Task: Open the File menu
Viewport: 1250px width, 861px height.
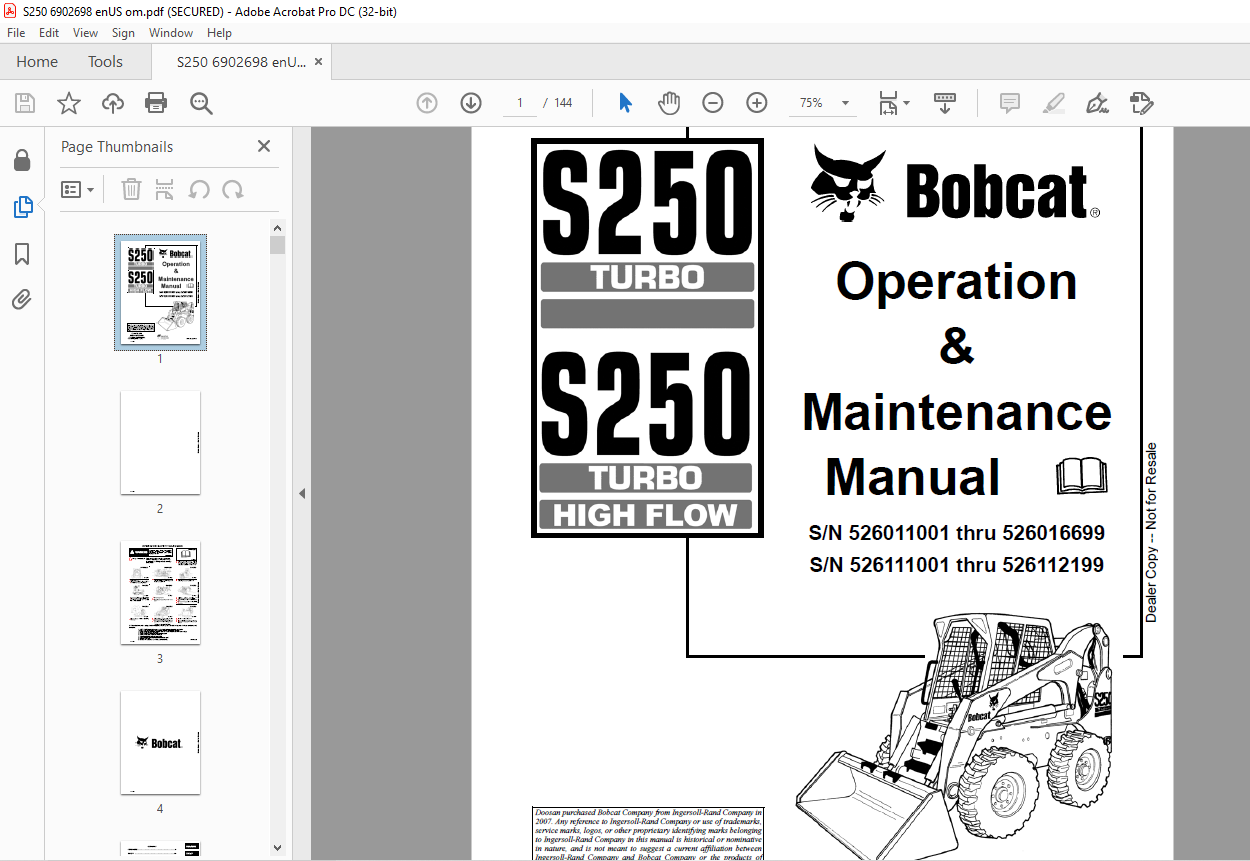Action: [x=16, y=33]
